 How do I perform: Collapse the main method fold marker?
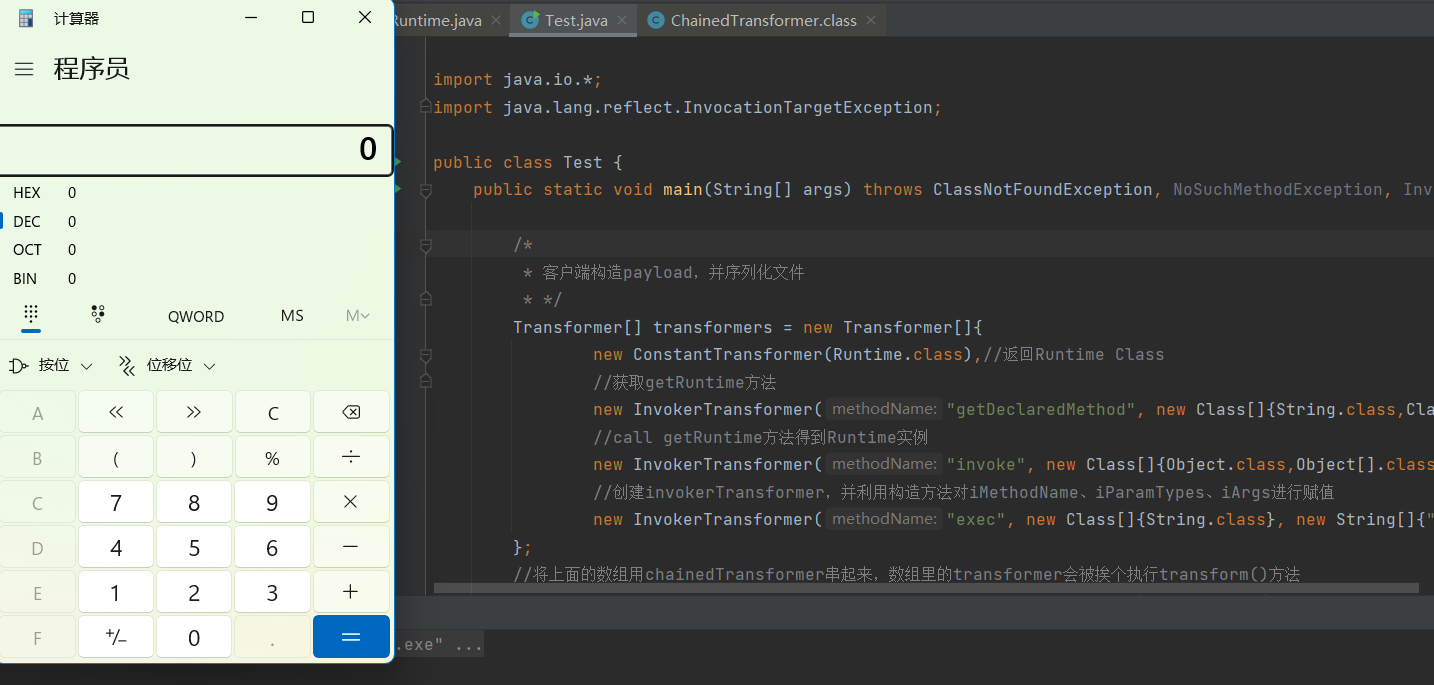point(426,190)
